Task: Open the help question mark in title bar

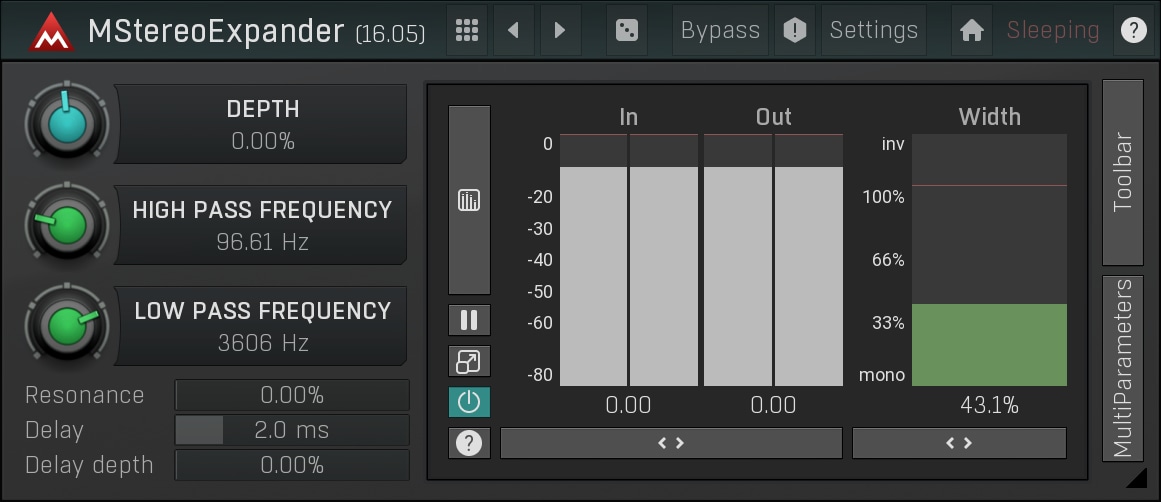Action: pyautogui.click(x=1133, y=30)
